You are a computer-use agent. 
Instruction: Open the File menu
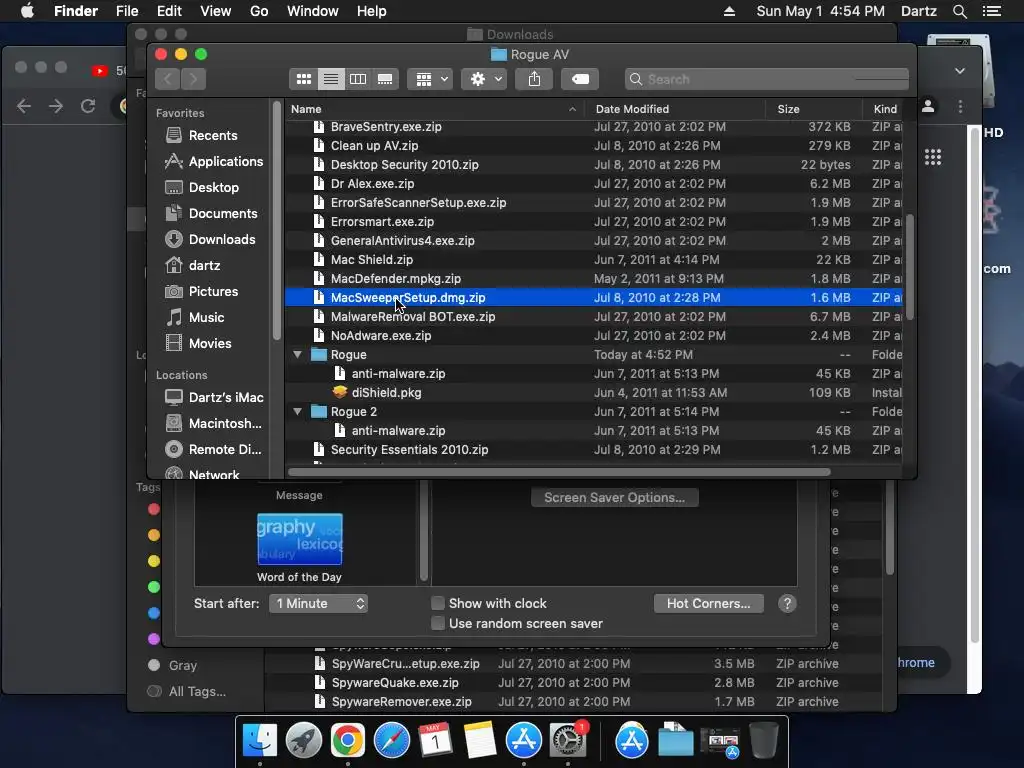pos(127,11)
